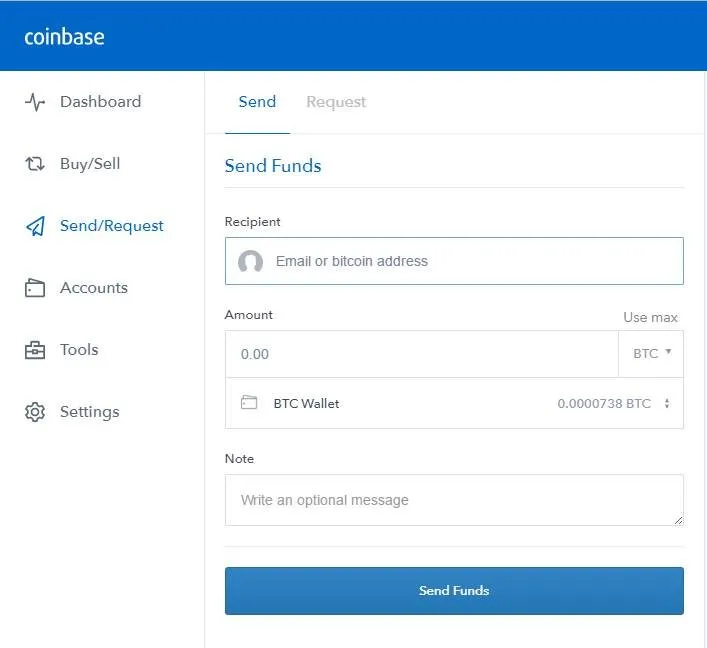Click the optional message note field
This screenshot has height=648, width=707.
[x=454, y=500]
